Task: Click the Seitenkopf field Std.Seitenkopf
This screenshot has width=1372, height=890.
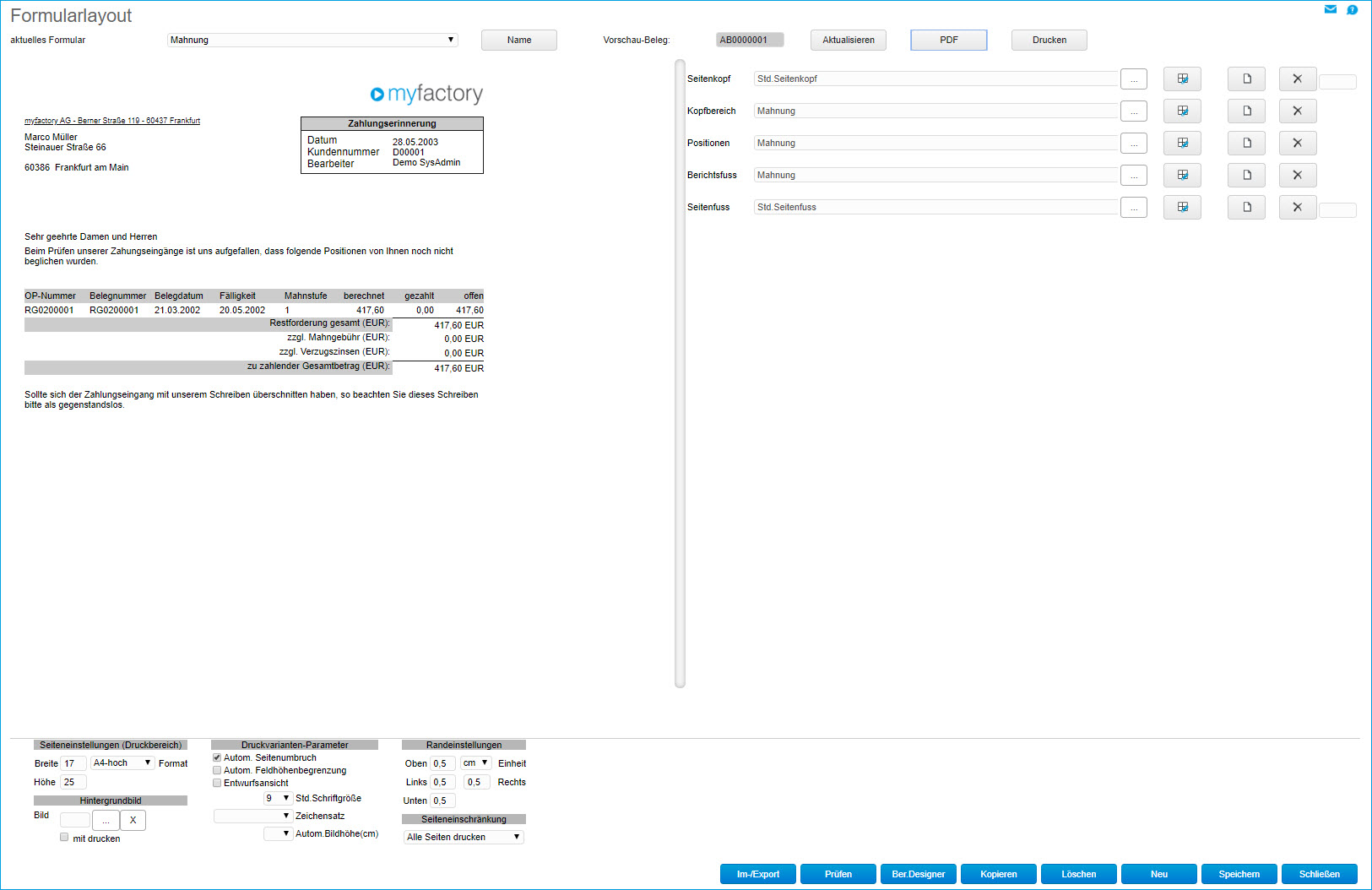Action: 935,79
